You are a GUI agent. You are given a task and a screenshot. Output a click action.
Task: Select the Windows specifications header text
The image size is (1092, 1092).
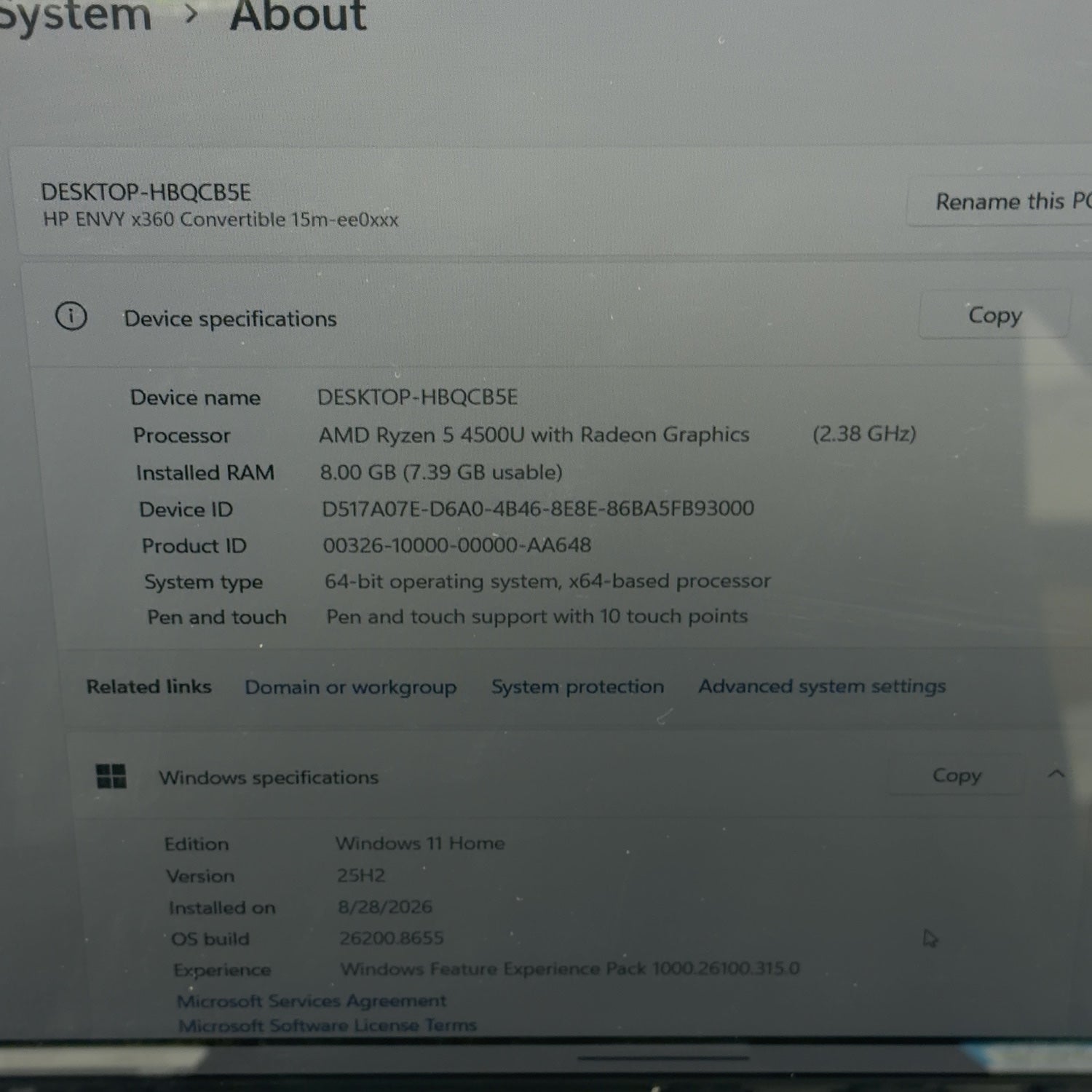269,778
